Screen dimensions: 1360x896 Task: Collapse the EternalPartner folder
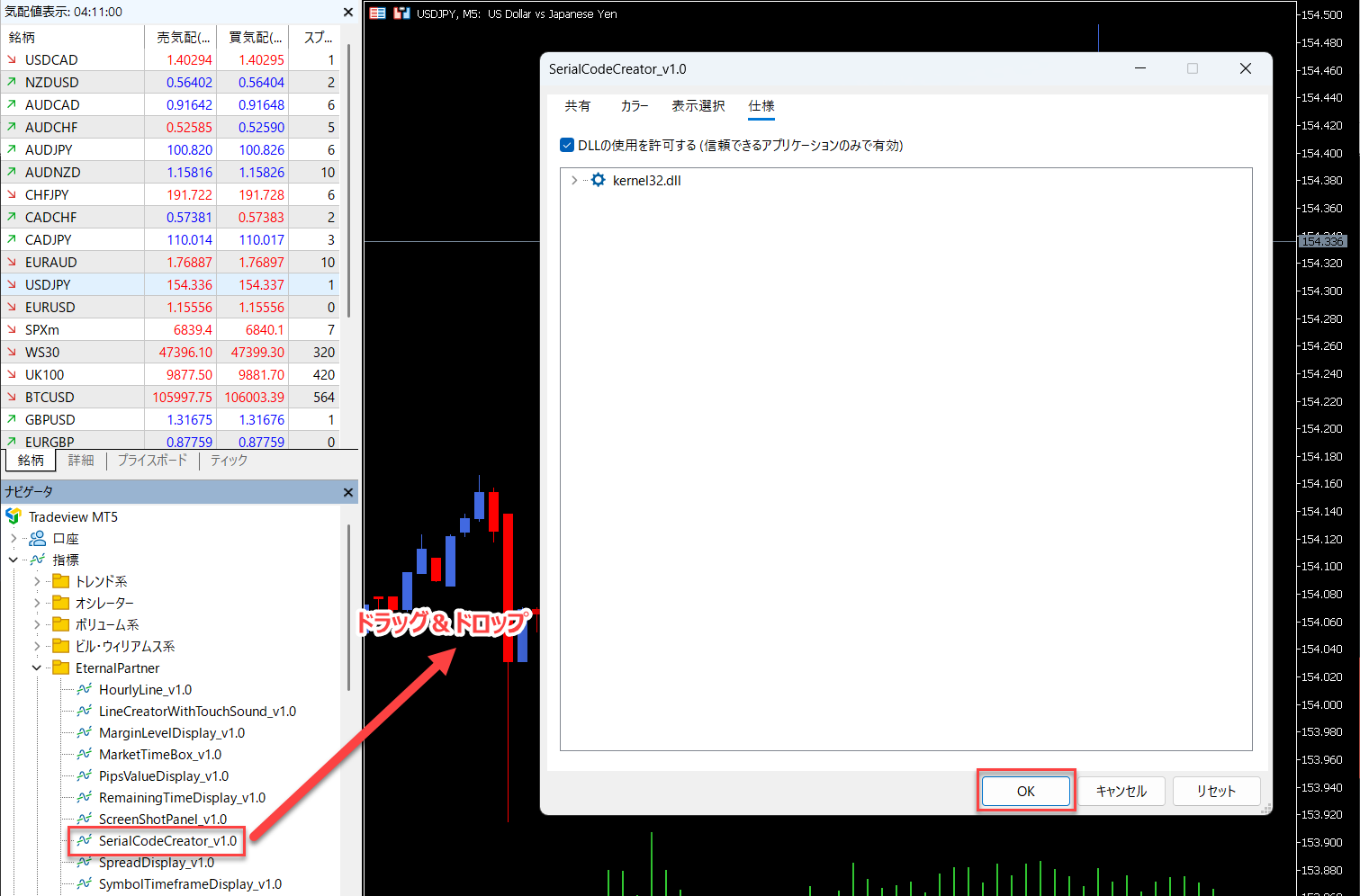37,668
